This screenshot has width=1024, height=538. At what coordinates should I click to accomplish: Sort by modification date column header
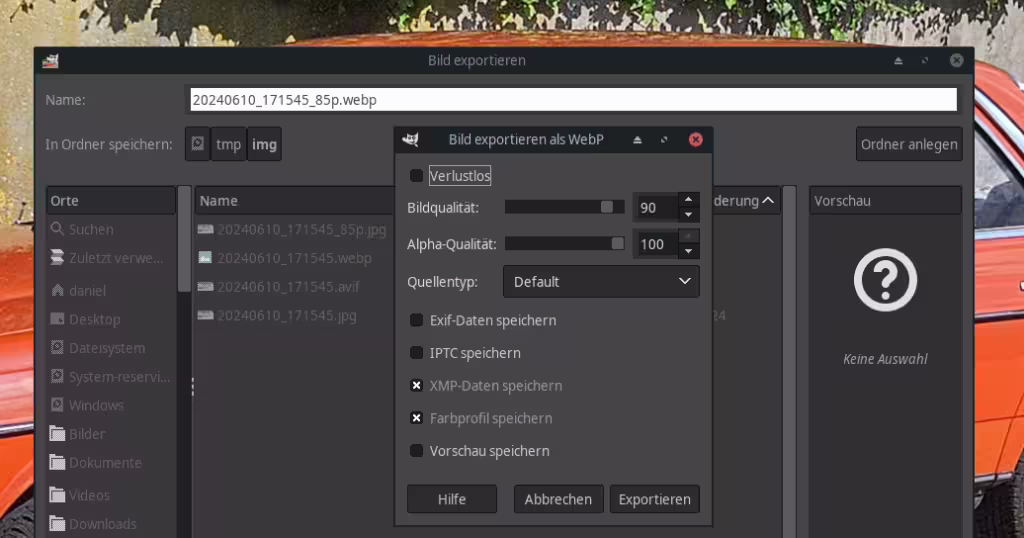(x=746, y=200)
